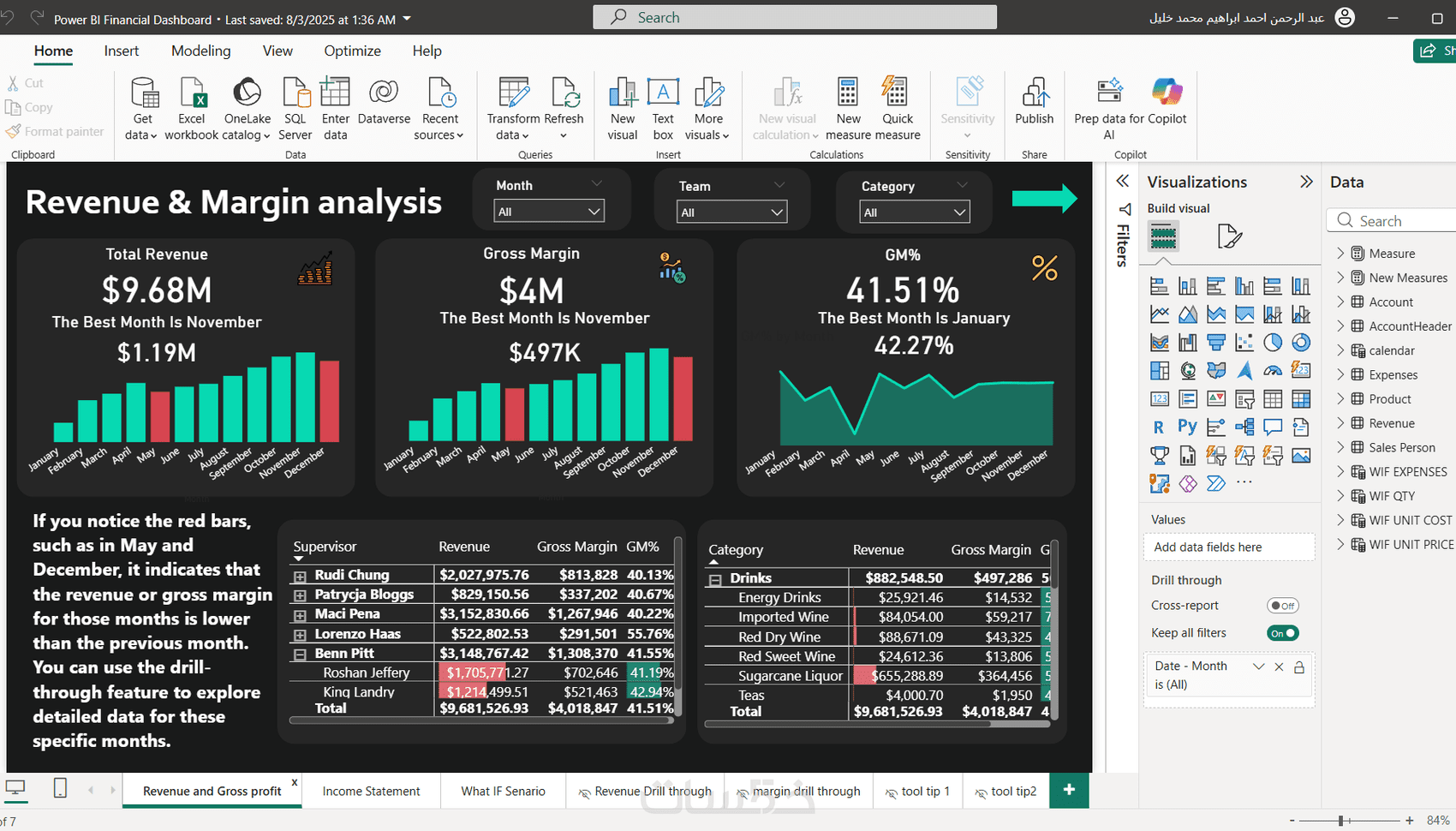Click New measure button
Screen dimensions: 1456x831
click(x=848, y=109)
